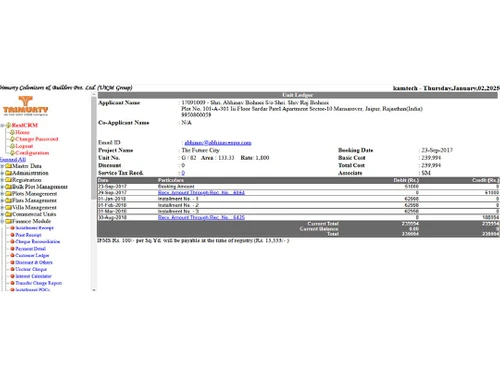The image size is (500, 375).
Task: Open the 24-Sep-2017 received amount receipt link
Action: click(x=201, y=193)
